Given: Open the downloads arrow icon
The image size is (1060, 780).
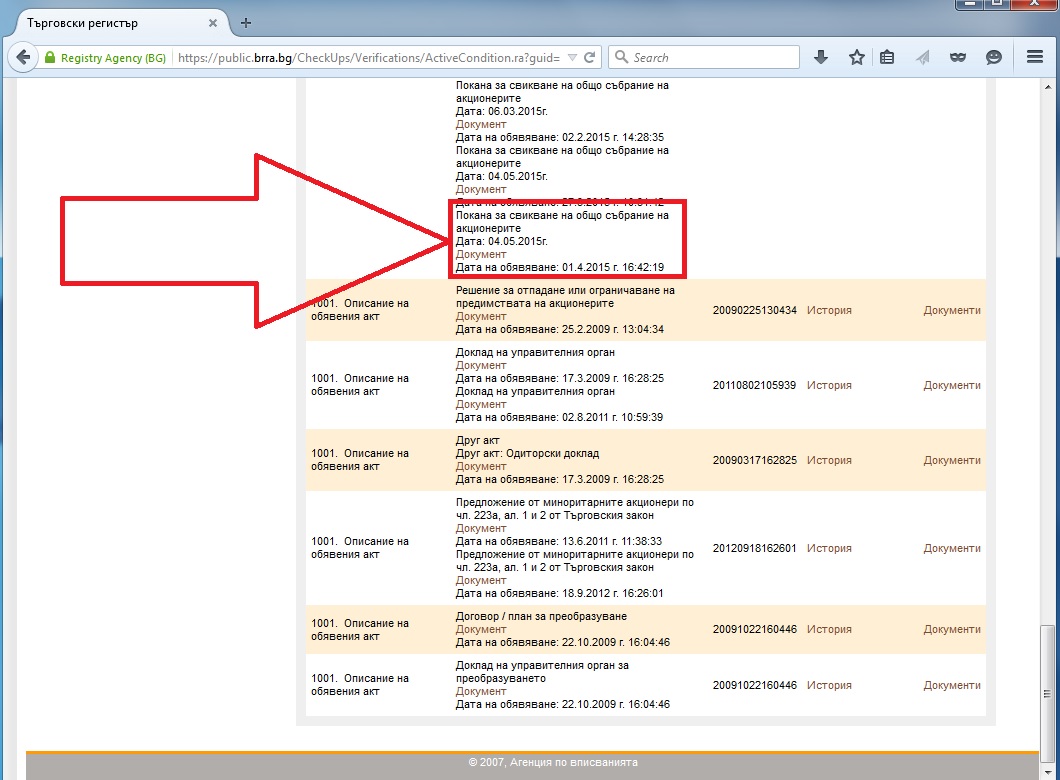Looking at the screenshot, I should click(x=821, y=58).
